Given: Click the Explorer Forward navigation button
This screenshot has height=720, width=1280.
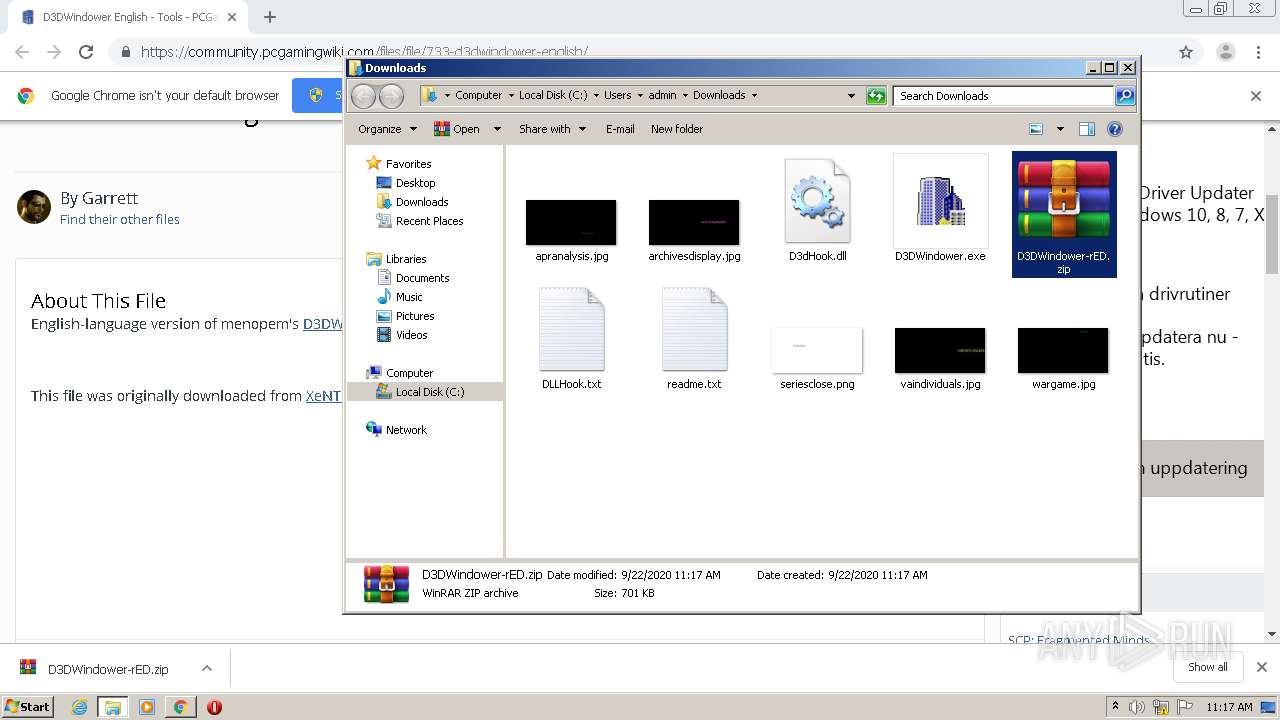Looking at the screenshot, I should click(x=391, y=96).
